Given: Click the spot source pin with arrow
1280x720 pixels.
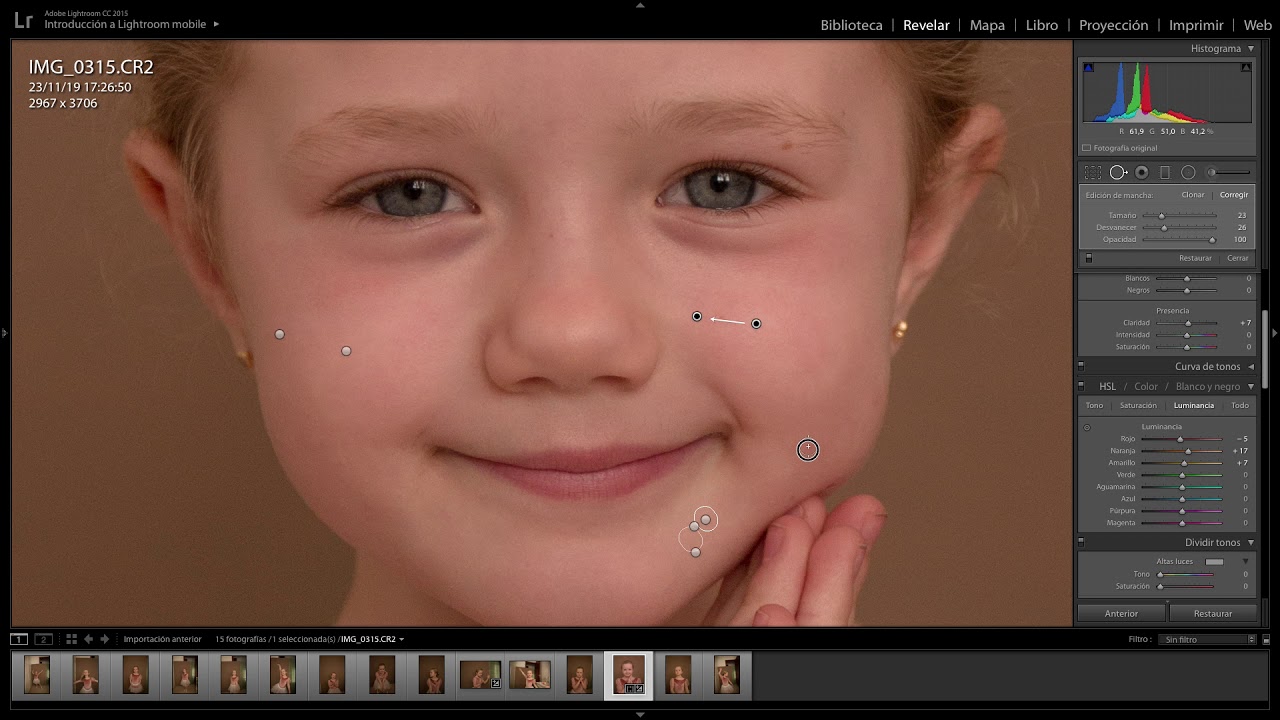Looking at the screenshot, I should (x=697, y=317).
